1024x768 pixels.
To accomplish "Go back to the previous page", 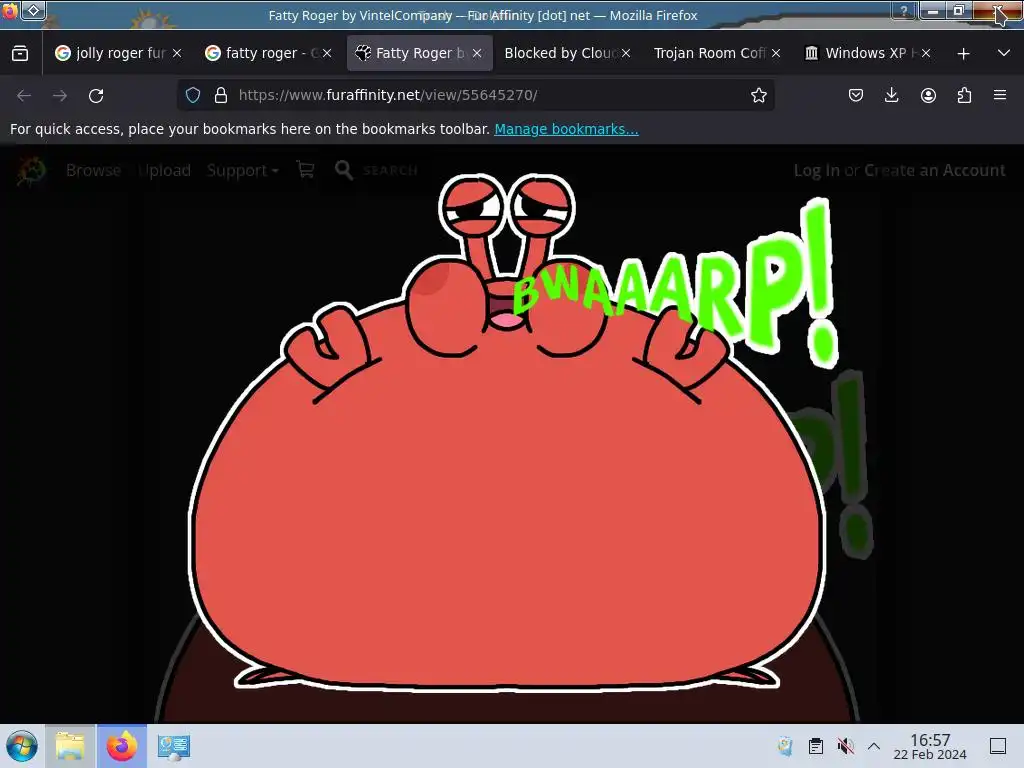I will 24,95.
